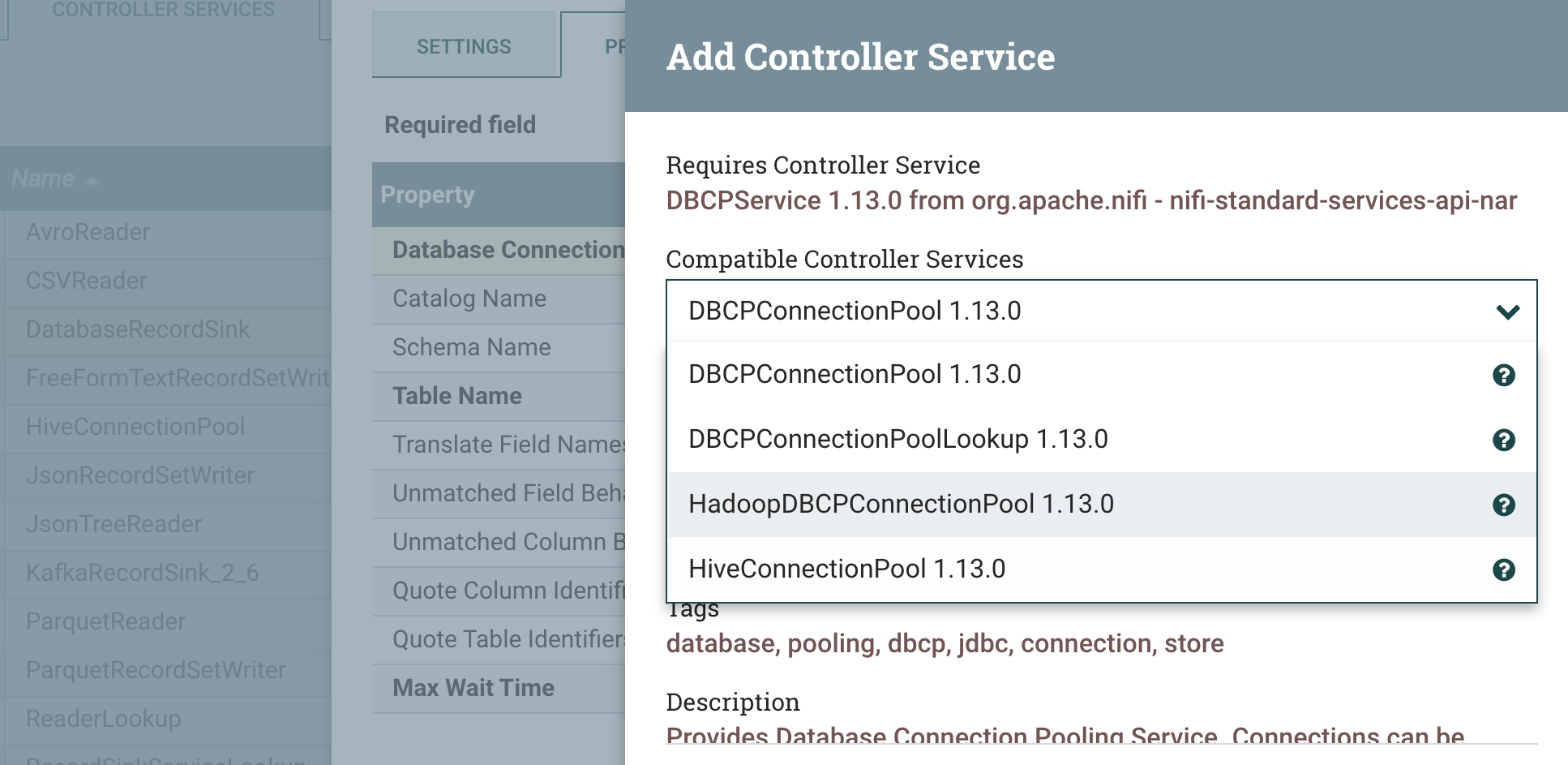Click help icon next to HiveConnectionPool

1503,569
